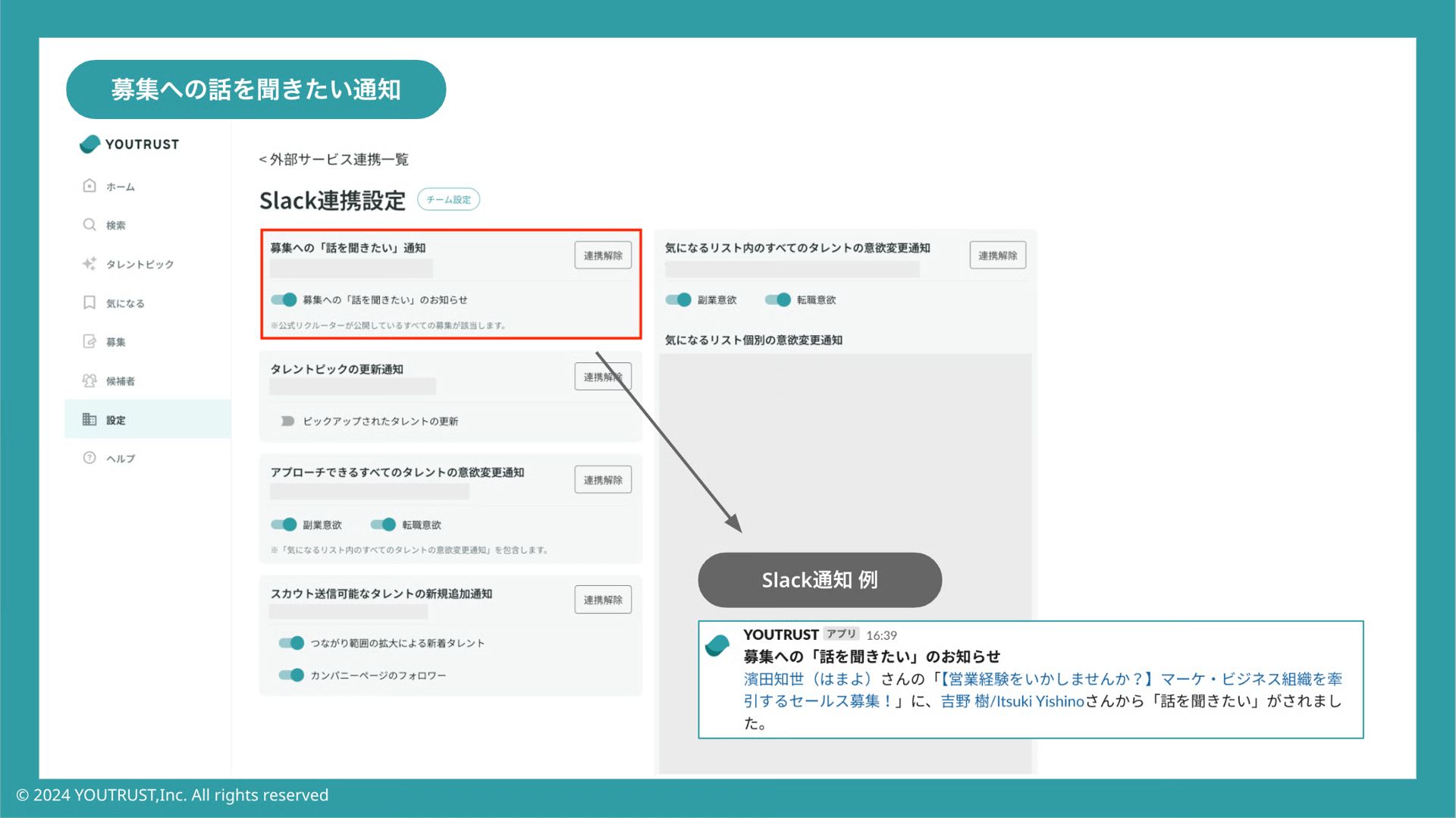Click the Slack message title 募集への「話を聞きたい」のお知らせ

click(x=872, y=657)
